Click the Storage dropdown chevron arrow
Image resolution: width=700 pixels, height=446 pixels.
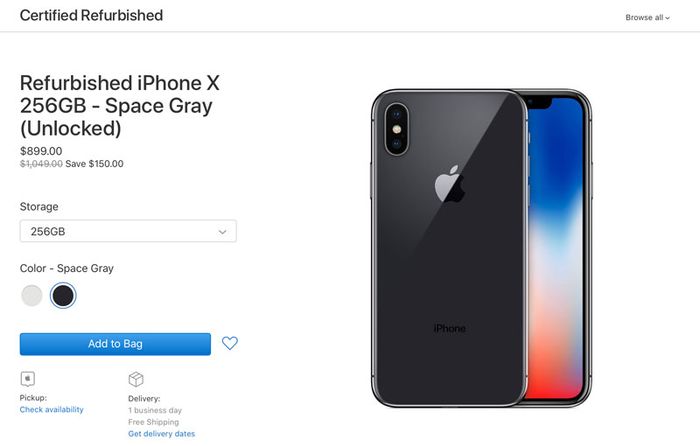pyautogui.click(x=222, y=232)
